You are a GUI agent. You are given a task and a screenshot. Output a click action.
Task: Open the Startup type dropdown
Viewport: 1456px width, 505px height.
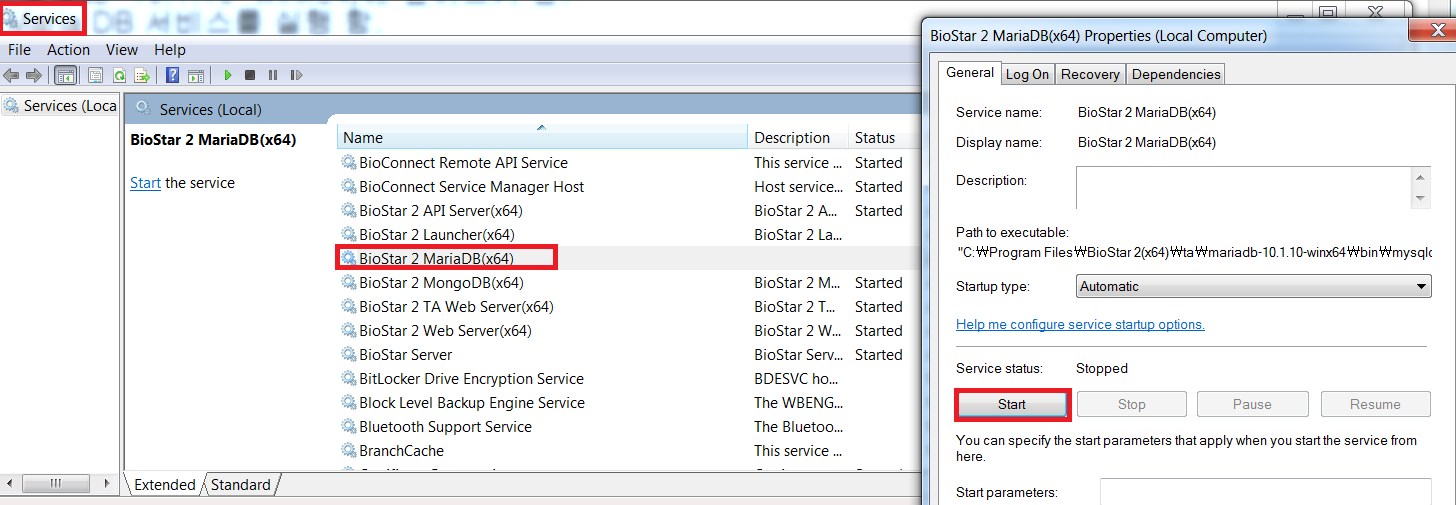pos(1254,286)
